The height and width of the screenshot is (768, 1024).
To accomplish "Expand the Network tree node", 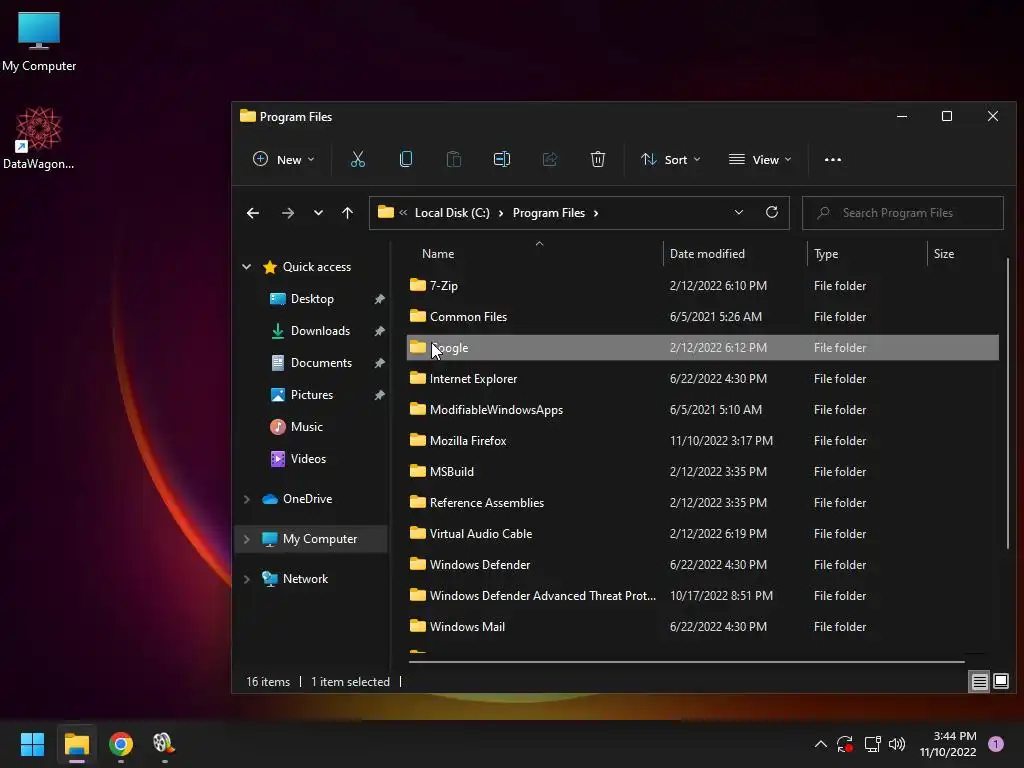I will 246,579.
